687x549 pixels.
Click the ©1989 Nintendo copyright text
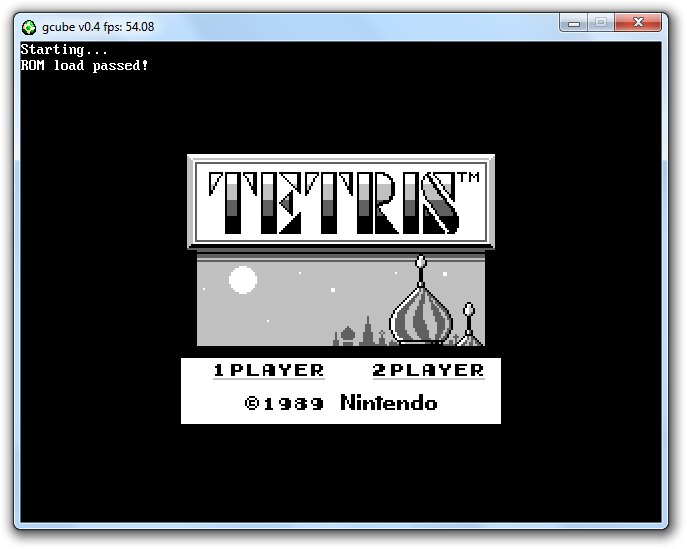tap(341, 403)
